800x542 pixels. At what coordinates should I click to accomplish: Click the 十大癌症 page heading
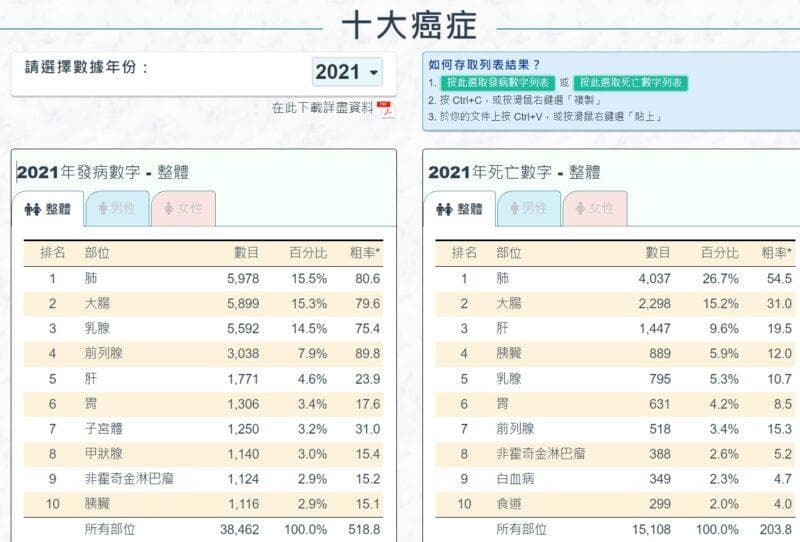[409, 26]
